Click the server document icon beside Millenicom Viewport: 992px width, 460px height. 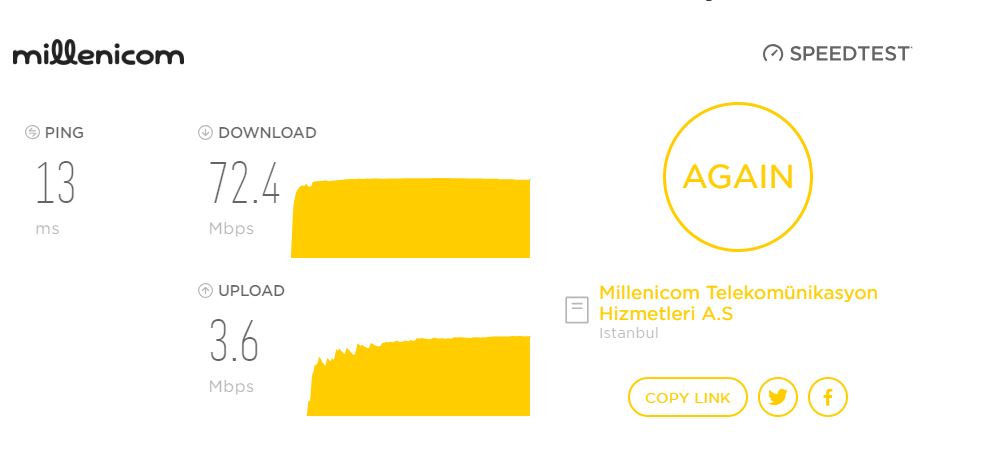tap(576, 310)
